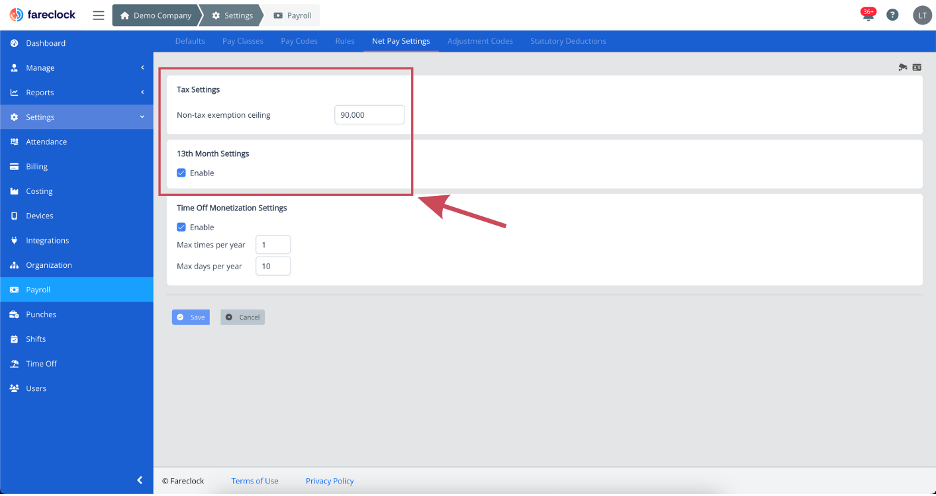936x496 pixels.
Task: Open notifications bell with 36+ badge
Action: click(x=868, y=15)
